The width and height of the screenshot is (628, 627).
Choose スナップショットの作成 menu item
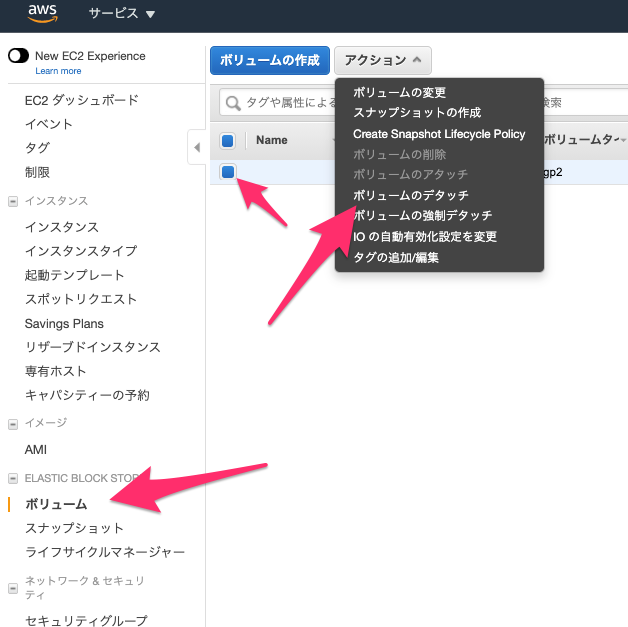[417, 113]
